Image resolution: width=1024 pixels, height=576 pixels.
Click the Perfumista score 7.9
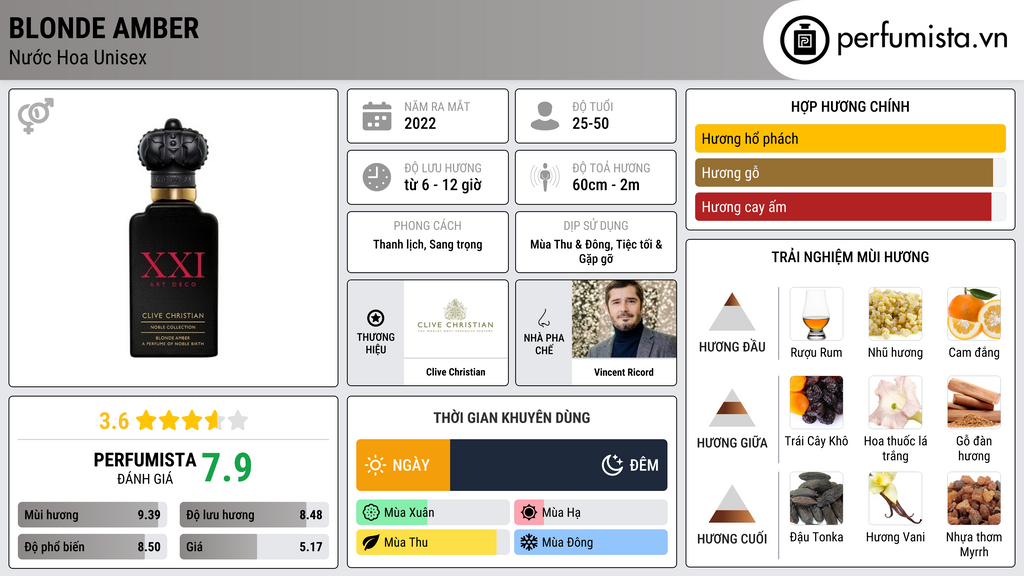pos(227,468)
